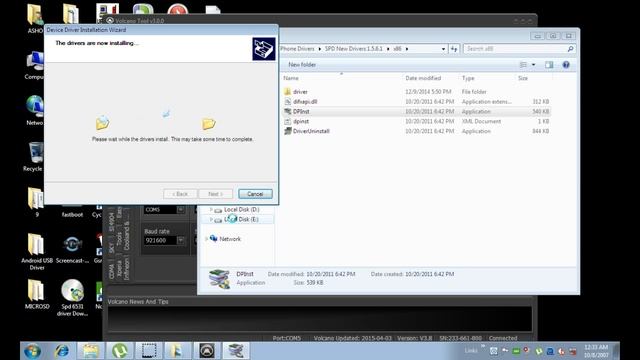Viewport: 640px width, 360px height.
Task: Click the Next button in the wizard
Action: pyautogui.click(x=216, y=194)
